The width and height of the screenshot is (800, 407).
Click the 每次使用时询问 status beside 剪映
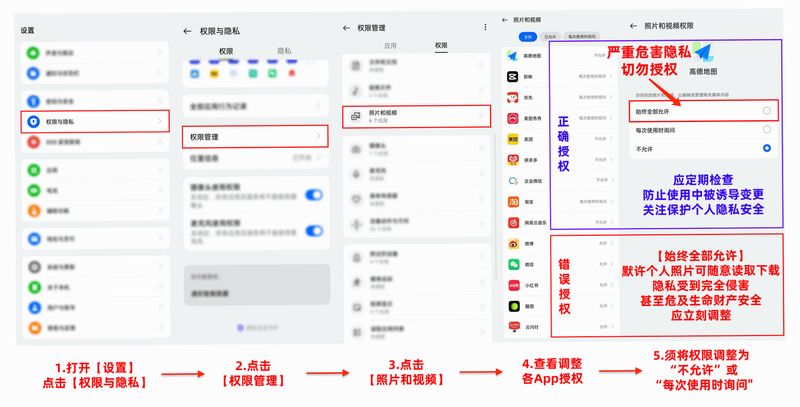pos(592,77)
